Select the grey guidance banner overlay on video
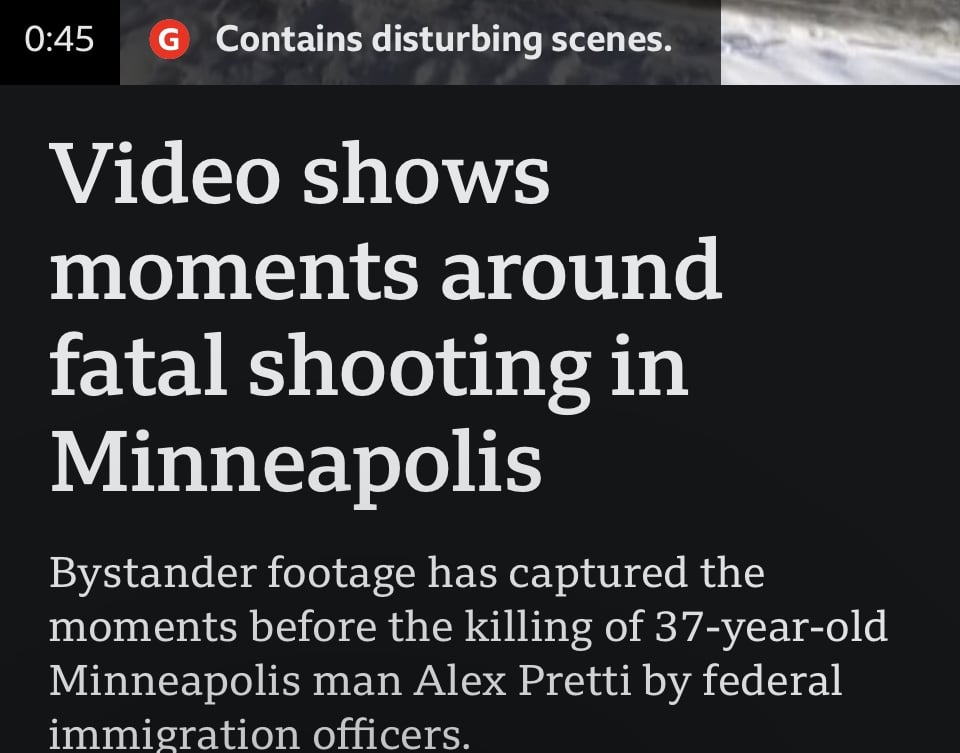Viewport: 960px width, 753px height. (x=420, y=42)
